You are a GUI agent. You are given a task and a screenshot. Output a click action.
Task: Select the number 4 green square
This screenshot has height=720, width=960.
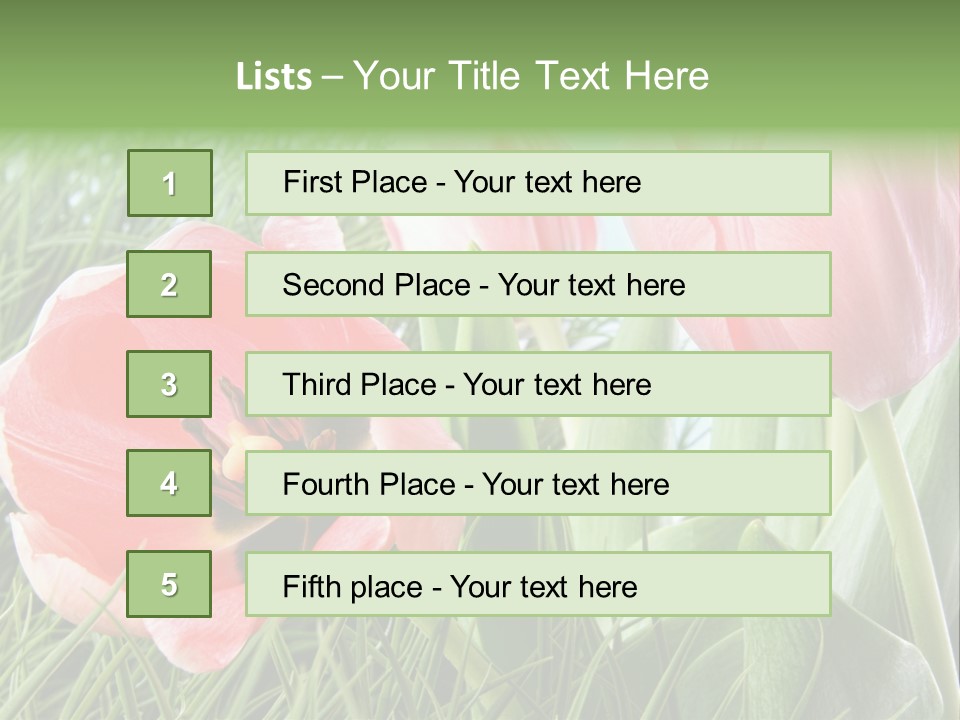(x=169, y=484)
